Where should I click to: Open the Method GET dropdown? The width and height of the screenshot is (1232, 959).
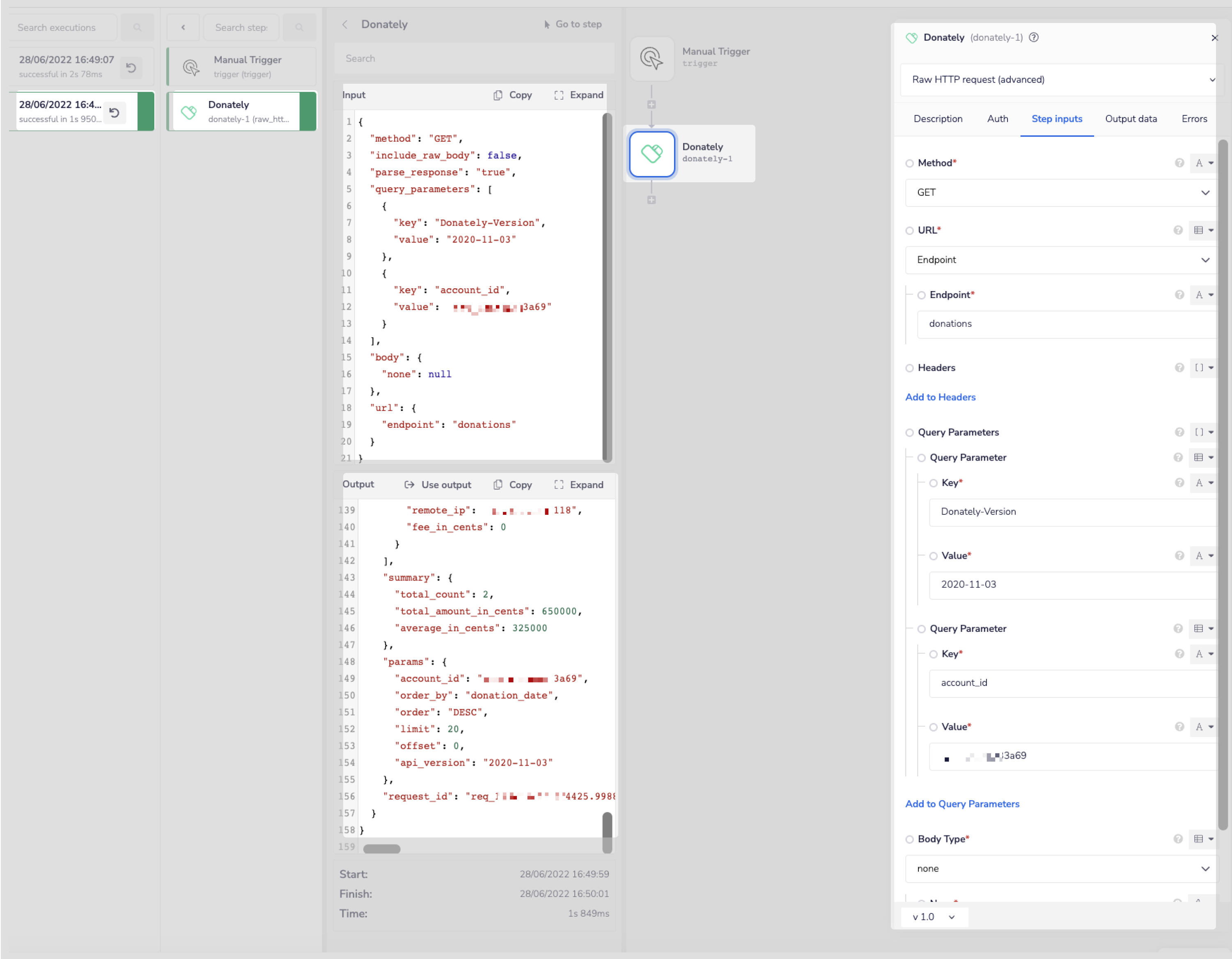[x=1060, y=193]
